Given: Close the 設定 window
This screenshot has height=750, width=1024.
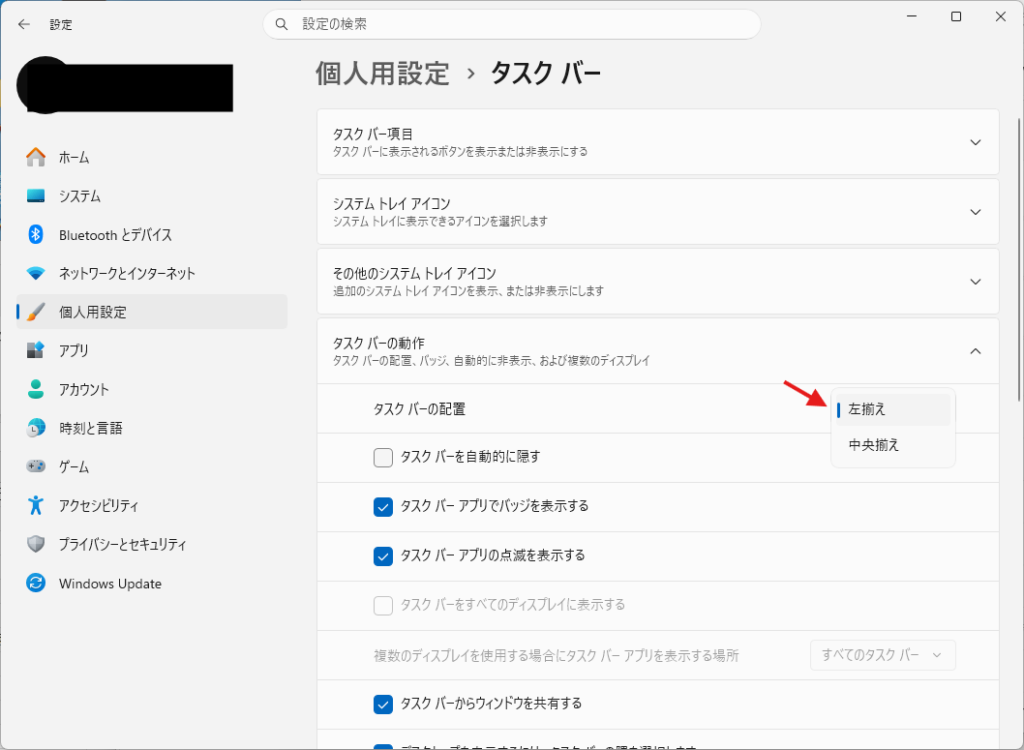Looking at the screenshot, I should point(1000,17).
